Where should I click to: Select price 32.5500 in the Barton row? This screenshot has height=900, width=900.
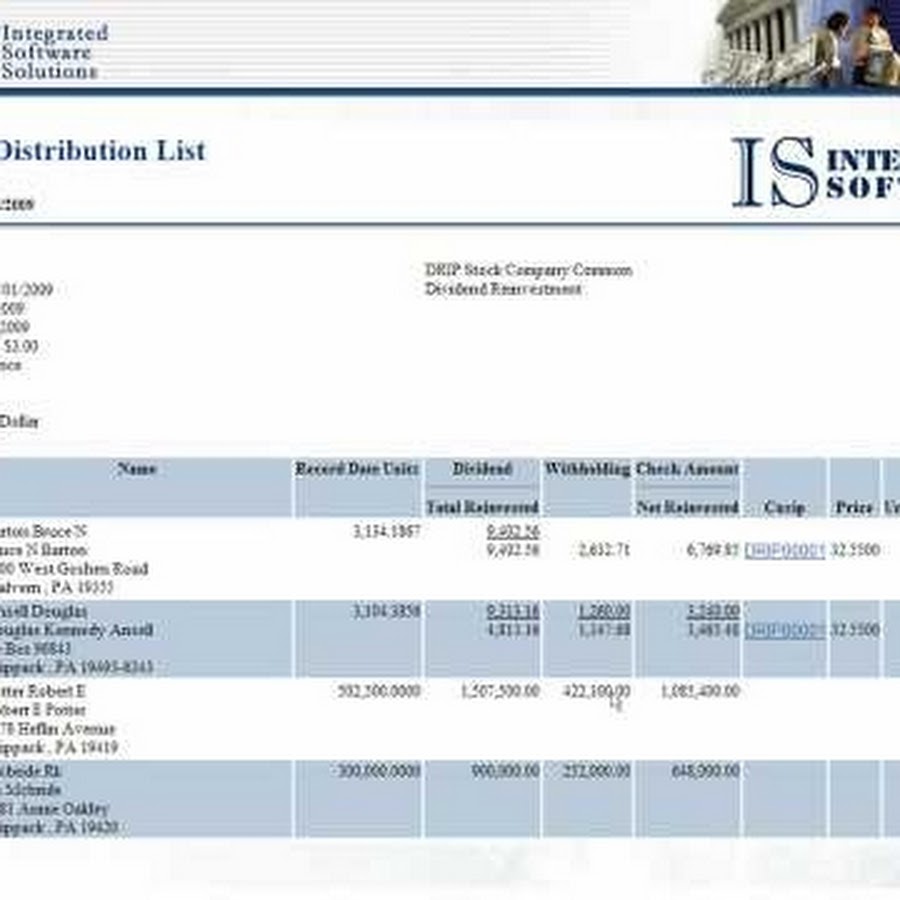[x=855, y=550]
